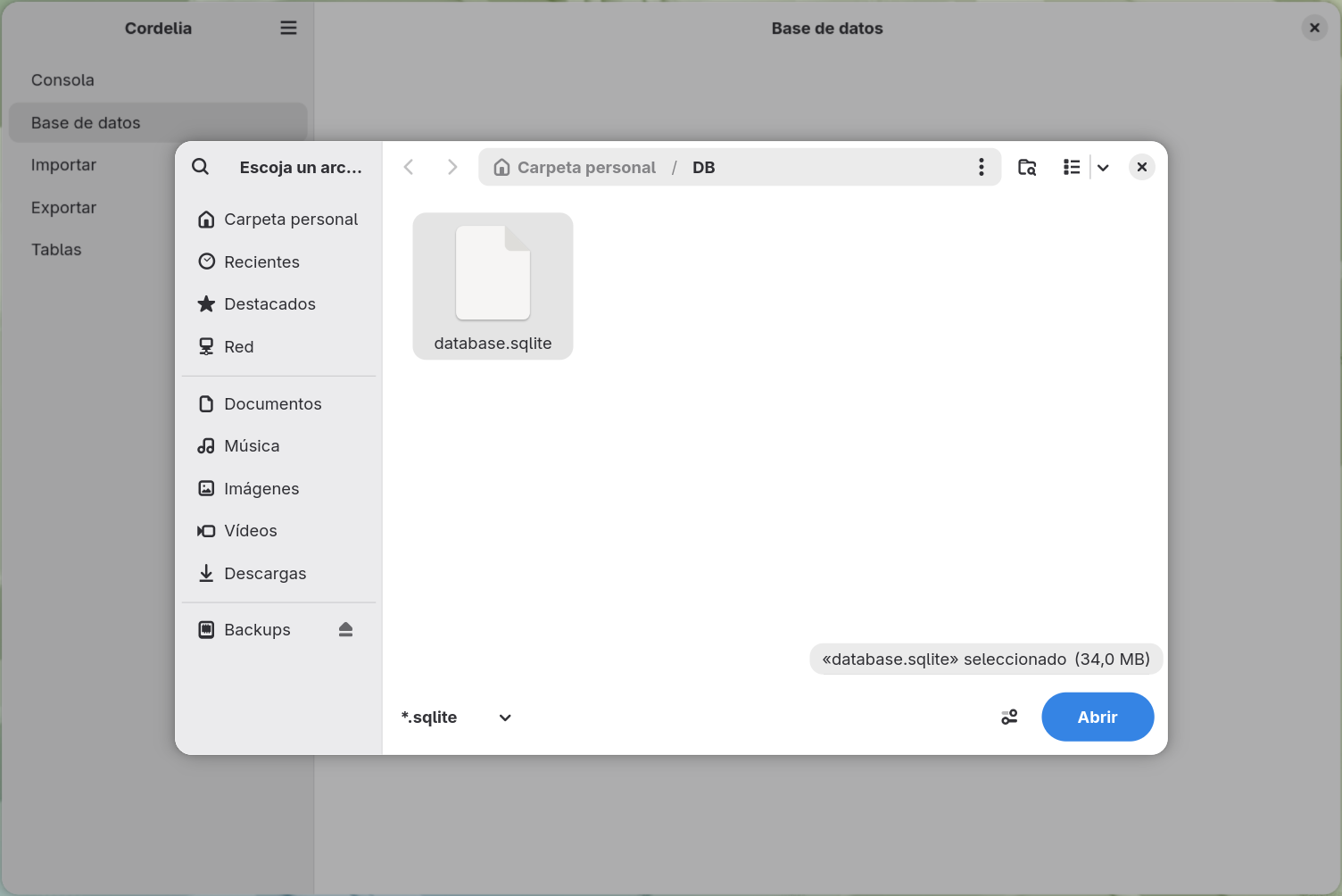The width and height of the screenshot is (1342, 896).
Task: Expand the view options dropdown arrow
Action: [x=1103, y=167]
